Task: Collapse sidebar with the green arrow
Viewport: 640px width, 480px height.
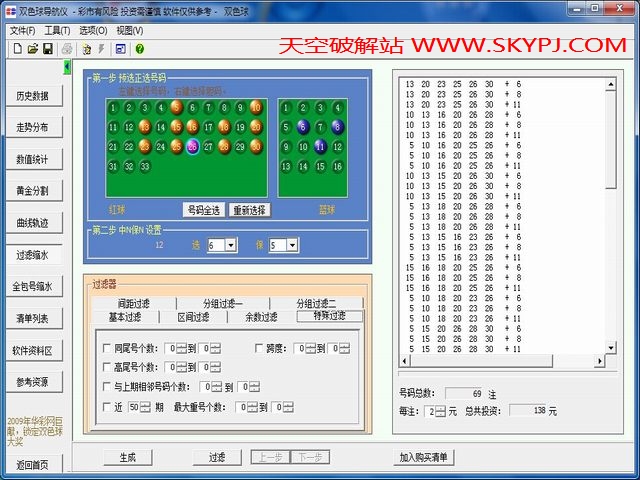Action: point(67,67)
